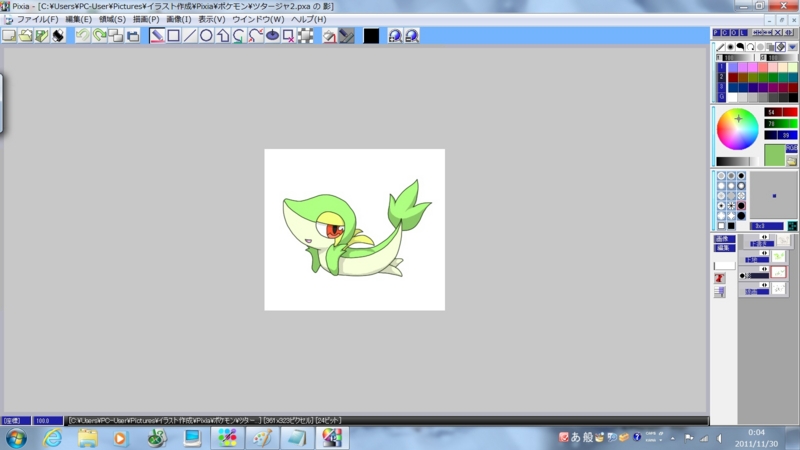The width and height of the screenshot is (800, 450).
Task: Click the teal brush-size icon beside 3x3
Action: [x=792, y=226]
